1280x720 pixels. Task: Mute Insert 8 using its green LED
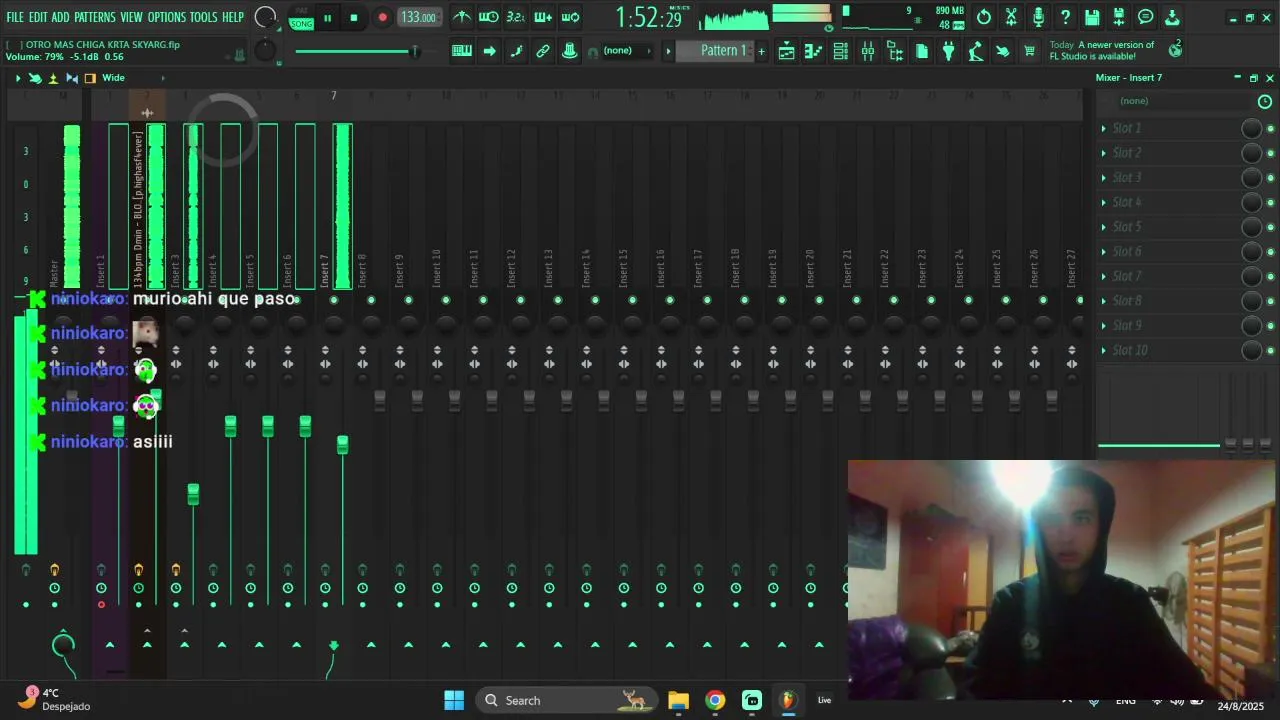tap(371, 300)
